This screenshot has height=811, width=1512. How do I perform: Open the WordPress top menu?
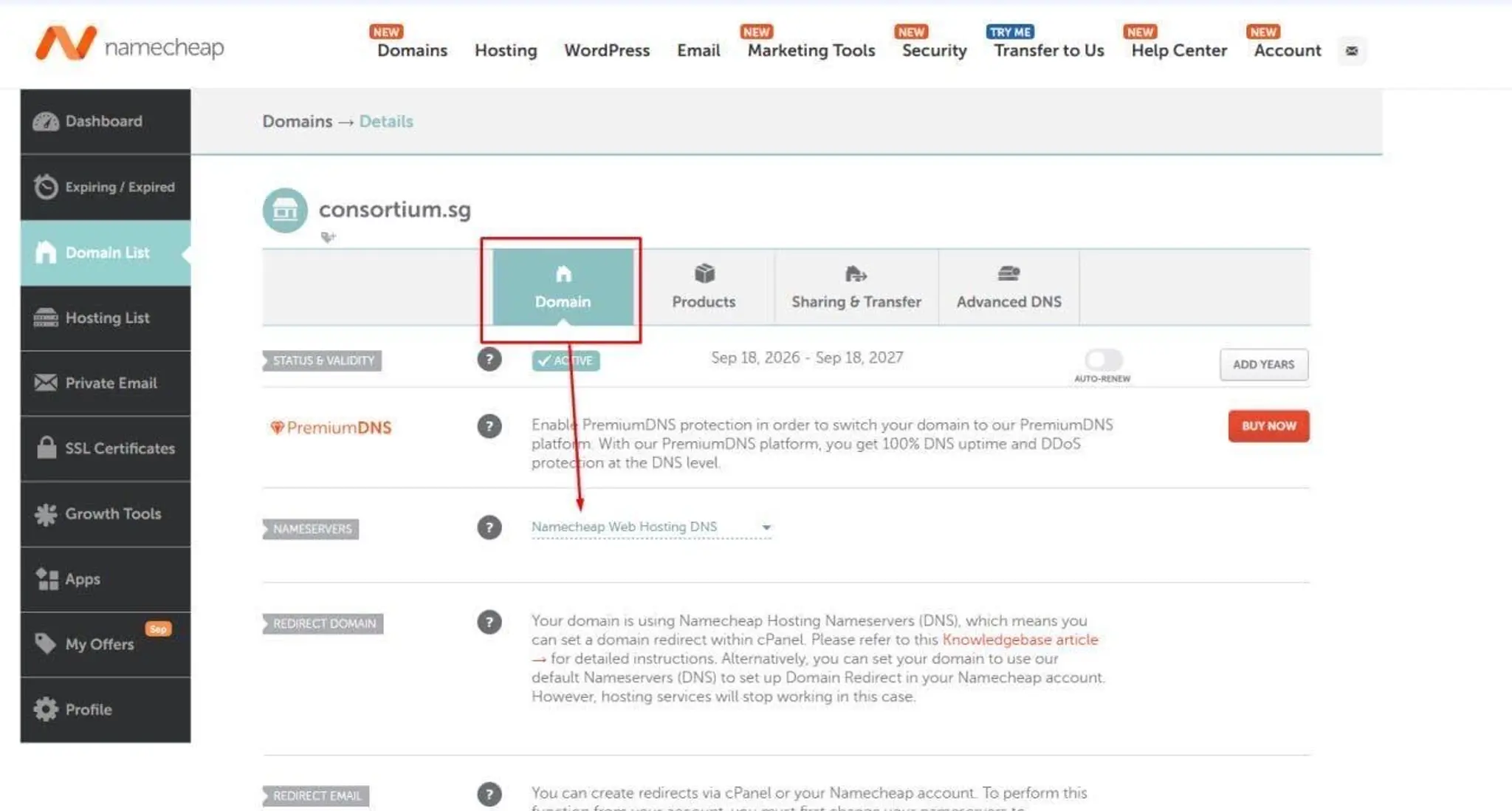click(x=607, y=50)
